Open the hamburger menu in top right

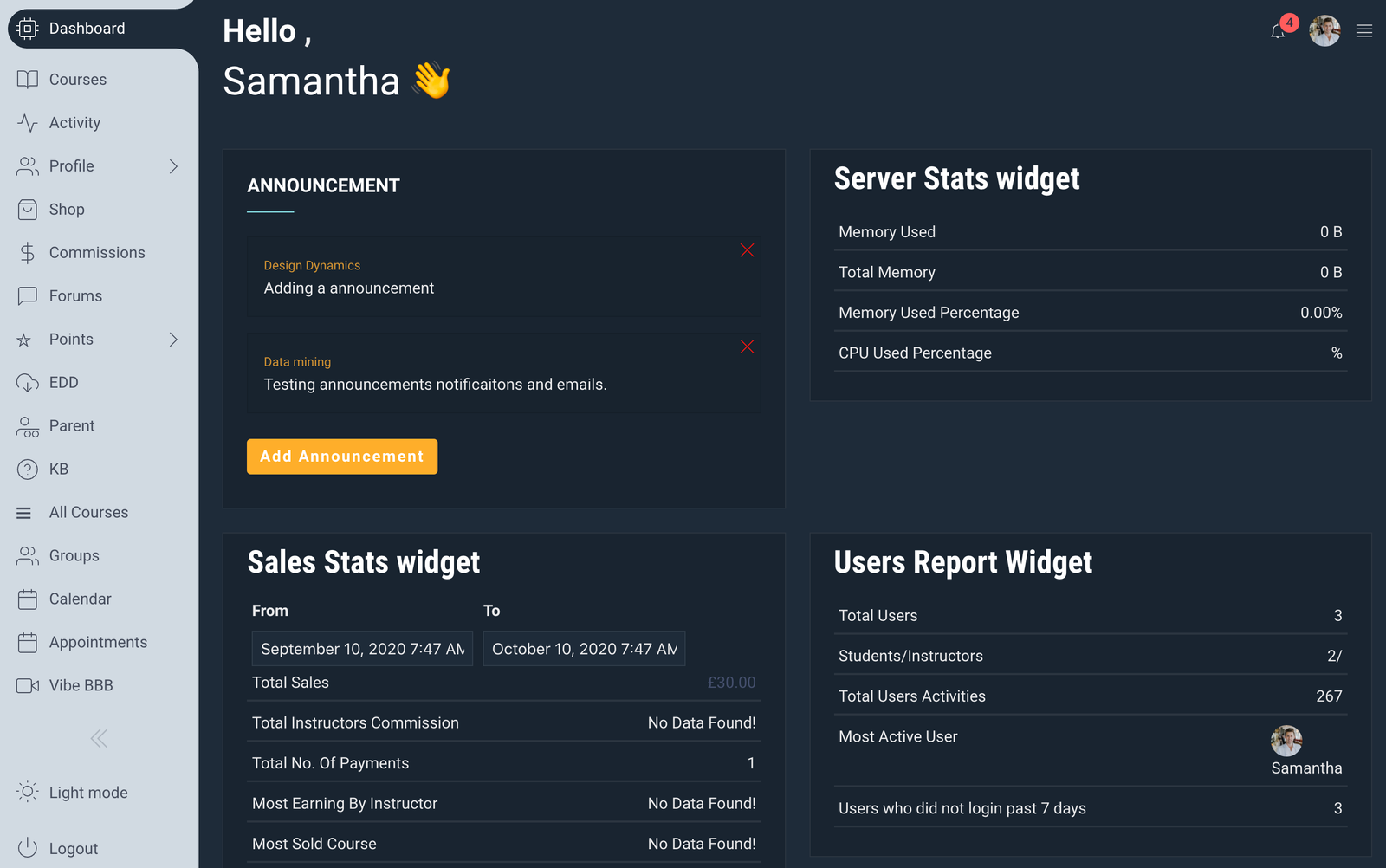click(x=1364, y=31)
